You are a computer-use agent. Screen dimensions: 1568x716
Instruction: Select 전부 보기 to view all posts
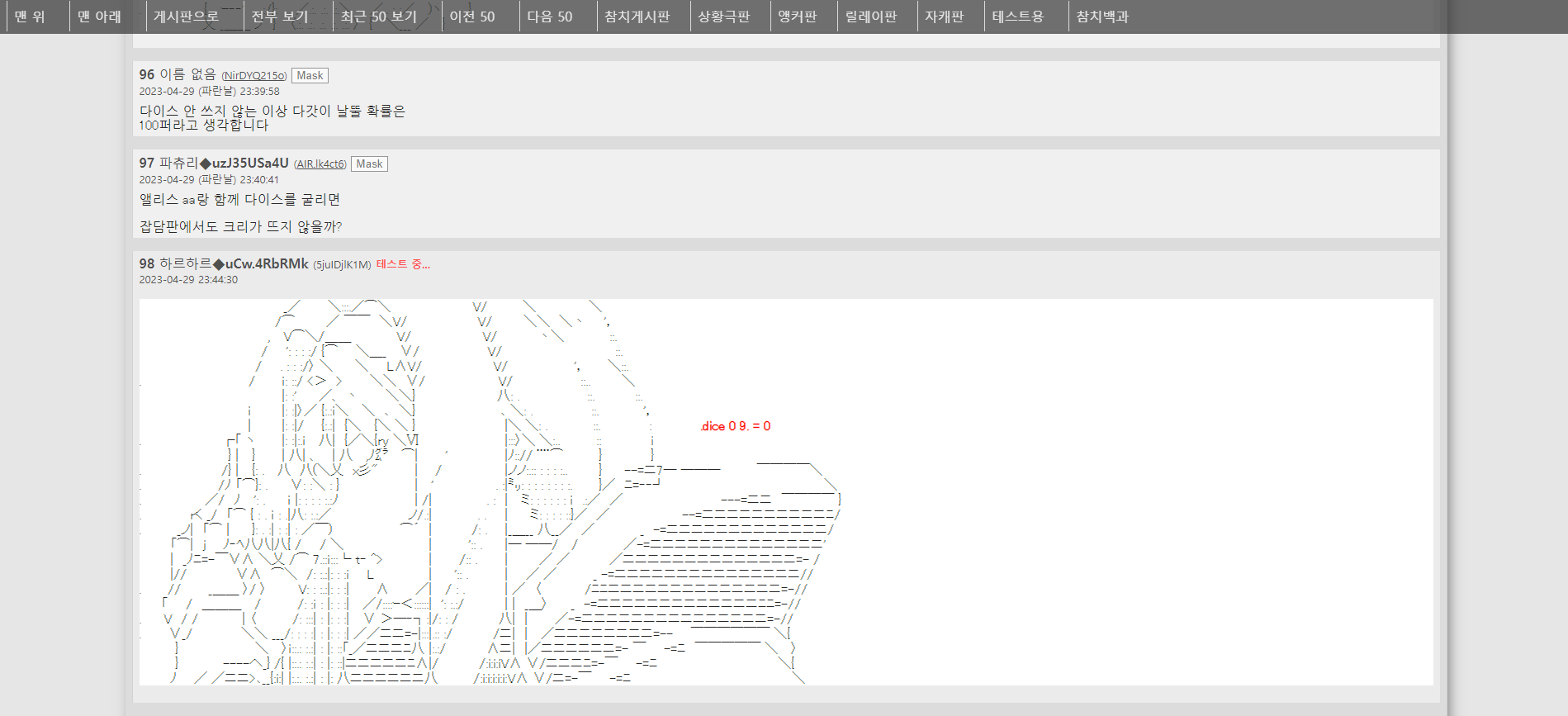coord(280,17)
